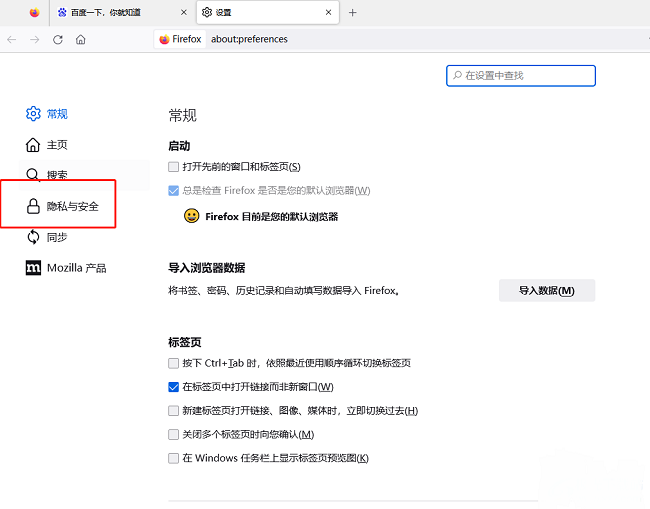Viewport: 650px width, 509px height.
Task: Enable Ctrl+Tab recent-order switching checkbox
Action: (x=173, y=364)
